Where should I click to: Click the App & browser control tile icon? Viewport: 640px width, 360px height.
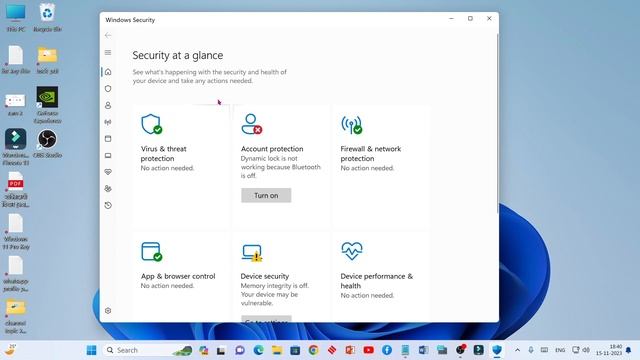pyautogui.click(x=151, y=251)
